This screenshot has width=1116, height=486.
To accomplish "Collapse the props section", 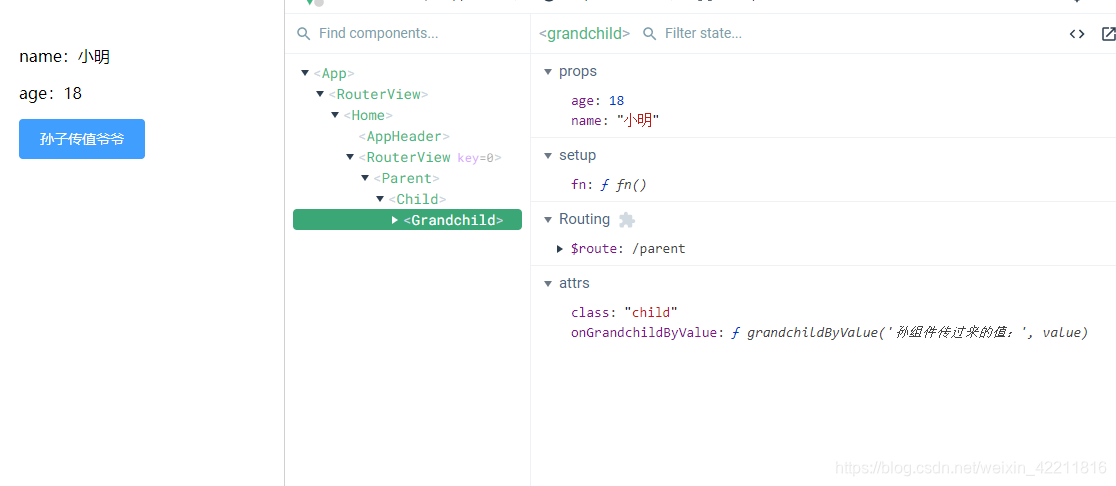I will 547,72.
